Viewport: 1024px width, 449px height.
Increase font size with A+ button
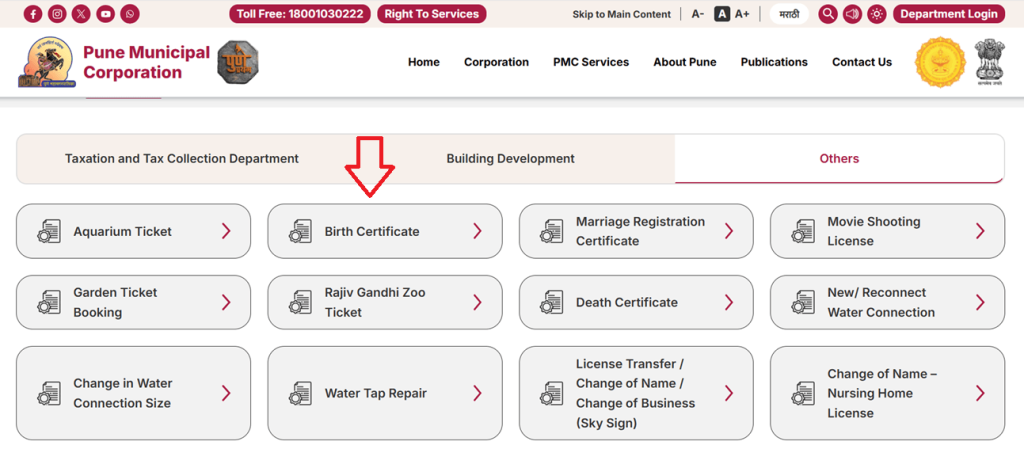pos(743,14)
